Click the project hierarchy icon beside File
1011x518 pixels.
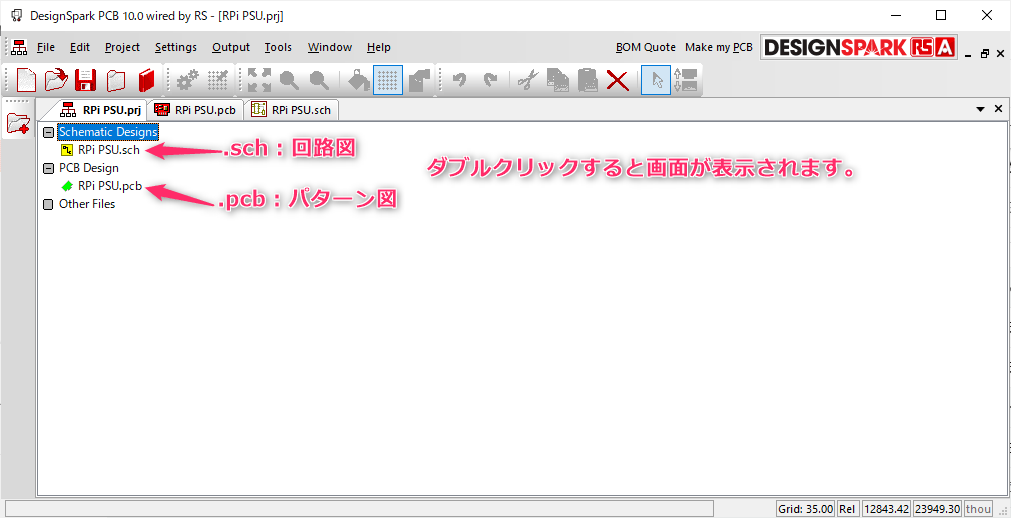pos(19,47)
